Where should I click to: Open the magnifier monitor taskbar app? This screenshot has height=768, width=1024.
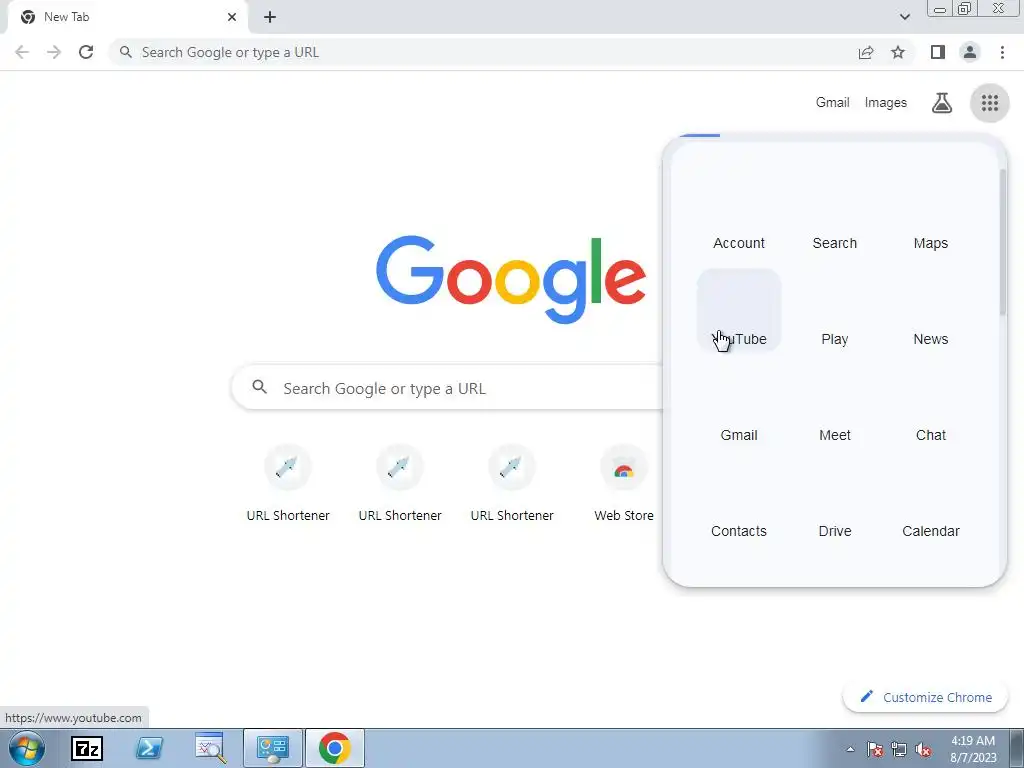pos(211,748)
